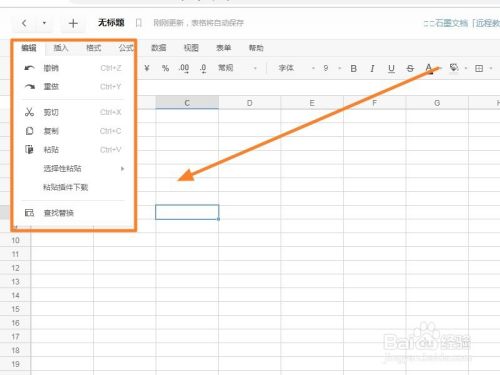Open the 数据 menu
This screenshot has width=500, height=375.
click(158, 48)
